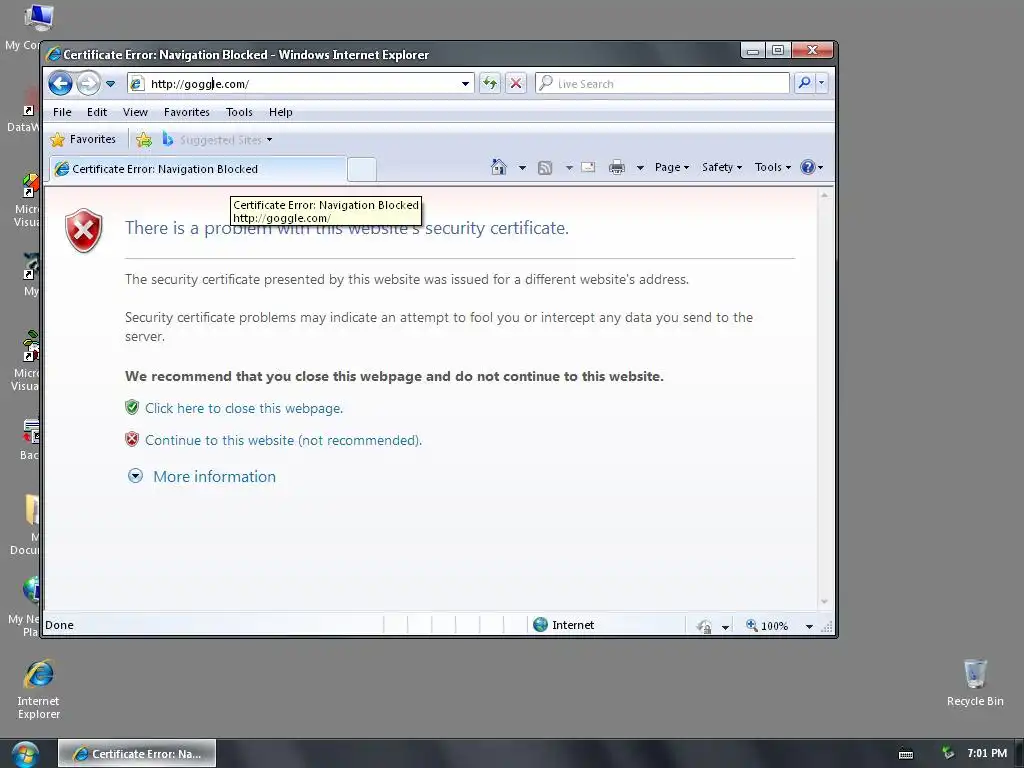This screenshot has height=768, width=1024.
Task: Open the search provider options dropdown
Action: coord(822,83)
